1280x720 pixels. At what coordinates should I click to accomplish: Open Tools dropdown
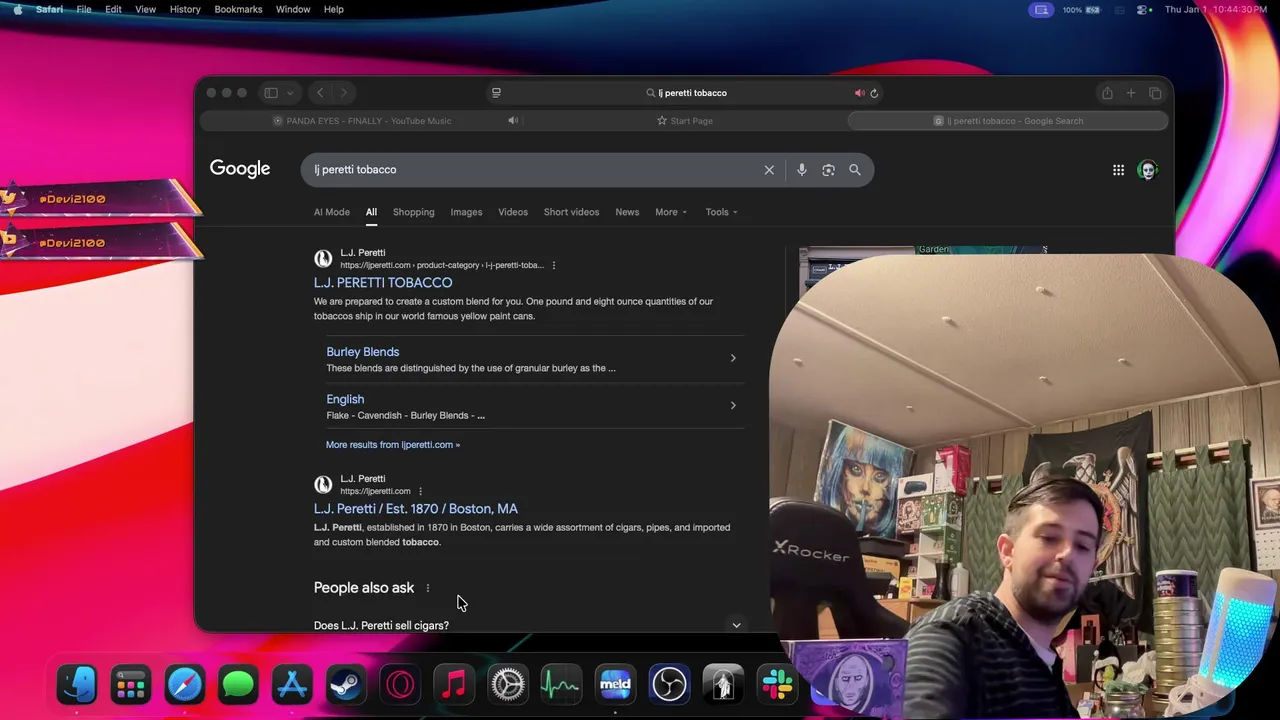[721, 212]
